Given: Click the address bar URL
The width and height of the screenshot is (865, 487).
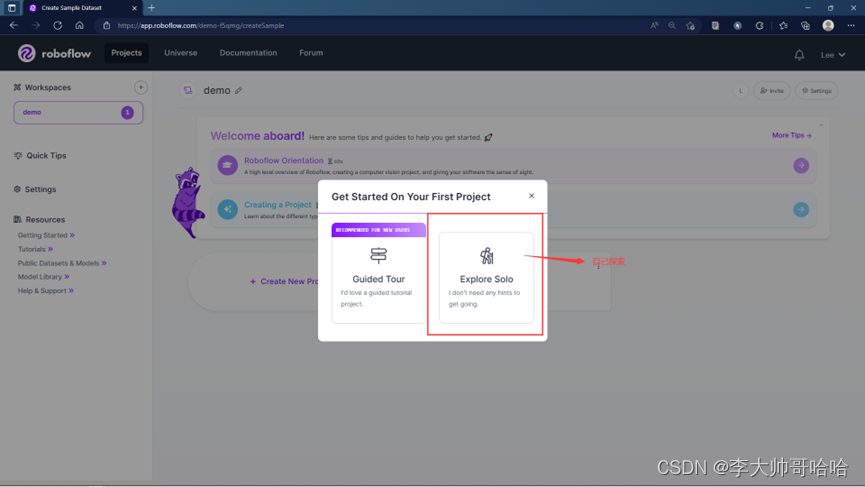Looking at the screenshot, I should (x=201, y=25).
